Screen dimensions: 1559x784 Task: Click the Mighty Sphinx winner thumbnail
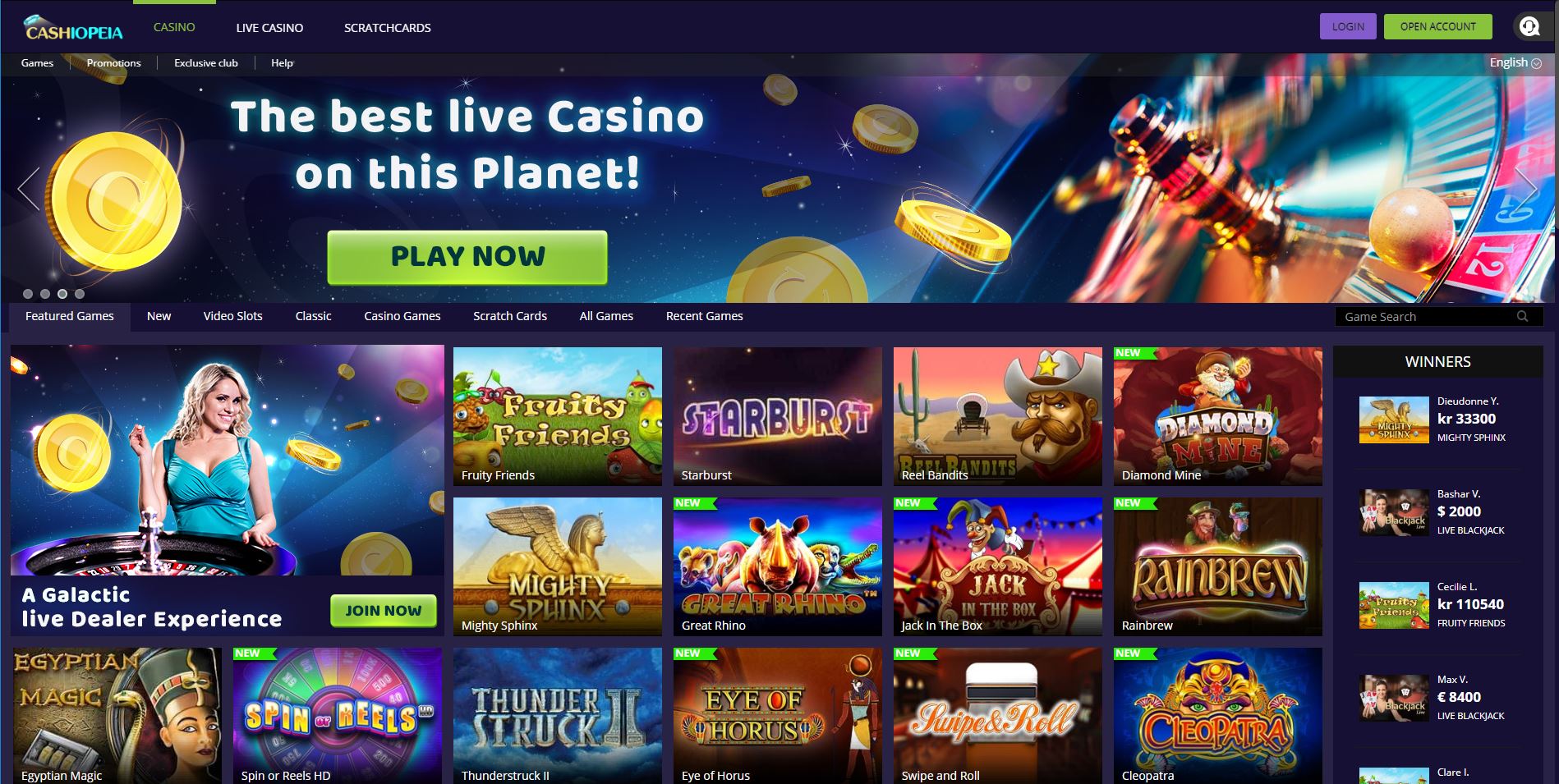point(1394,420)
